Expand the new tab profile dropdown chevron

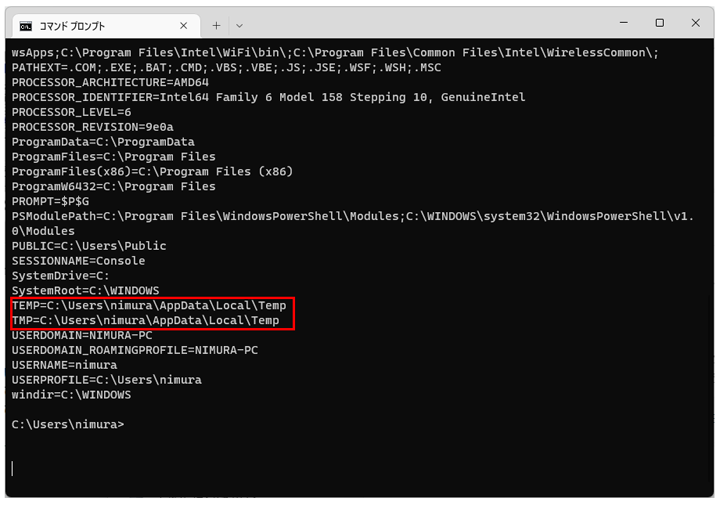(x=239, y=26)
